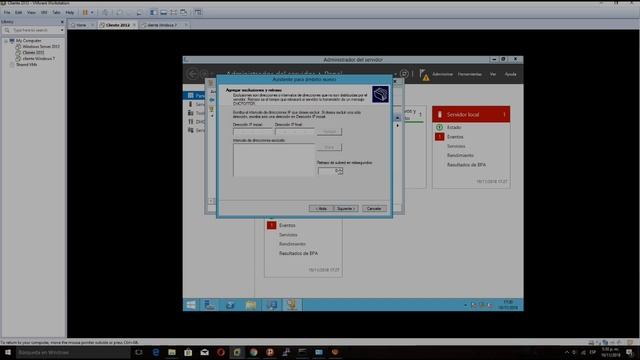Image resolution: width=640 pixels, height=360 pixels.
Task: Click the red Eventos alert badge in the lower tile
Action: click(271, 225)
